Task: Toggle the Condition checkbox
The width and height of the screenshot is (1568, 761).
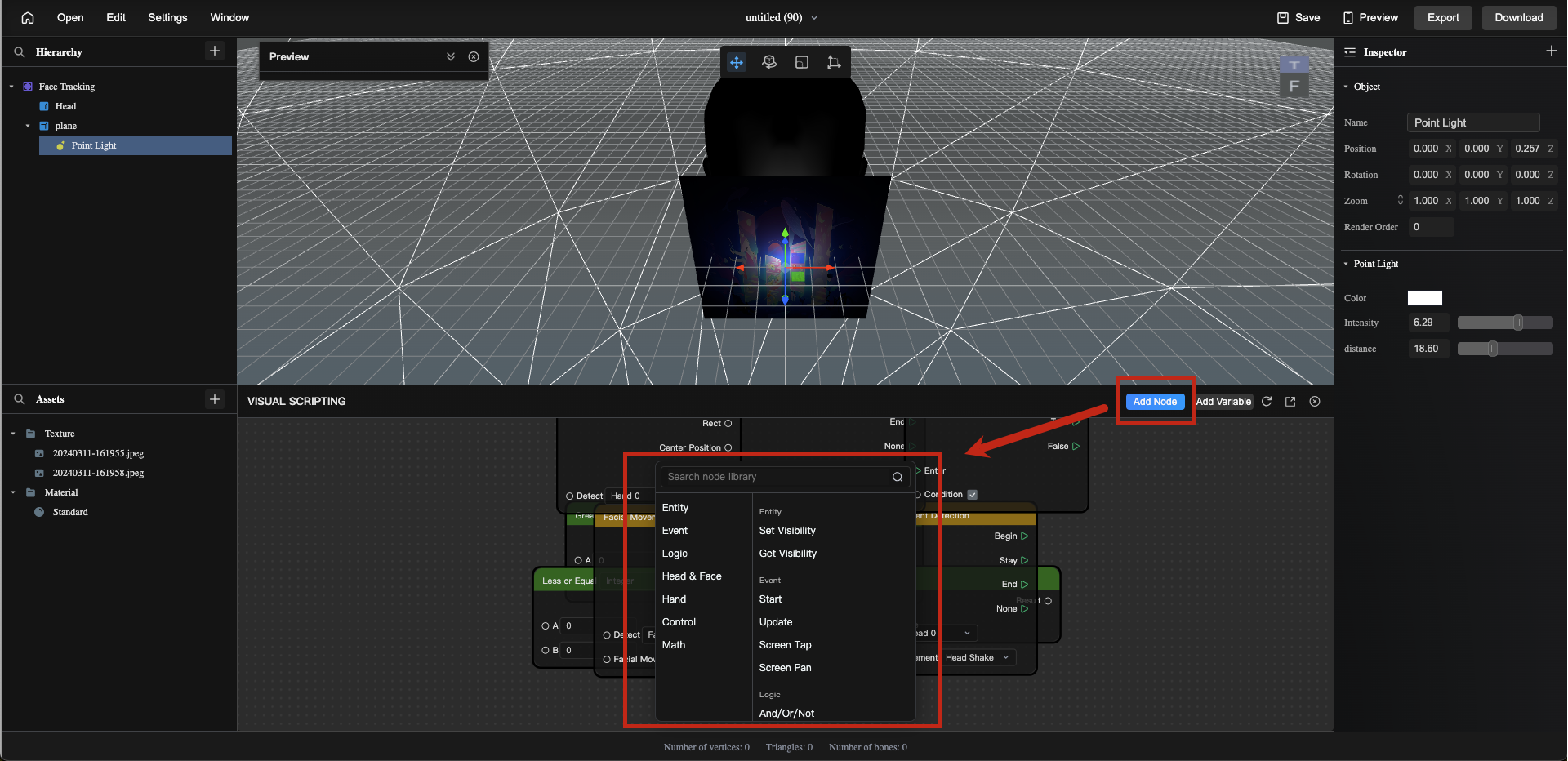Action: tap(972, 495)
